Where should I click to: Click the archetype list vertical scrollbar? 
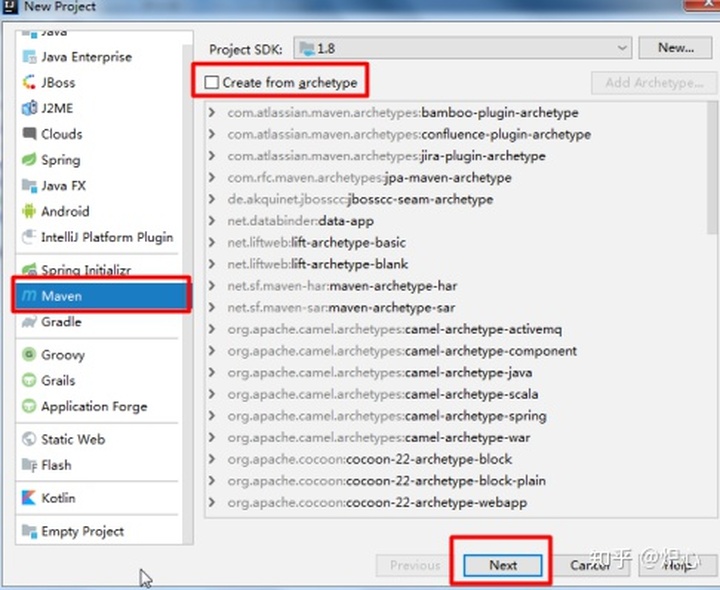pos(713,168)
